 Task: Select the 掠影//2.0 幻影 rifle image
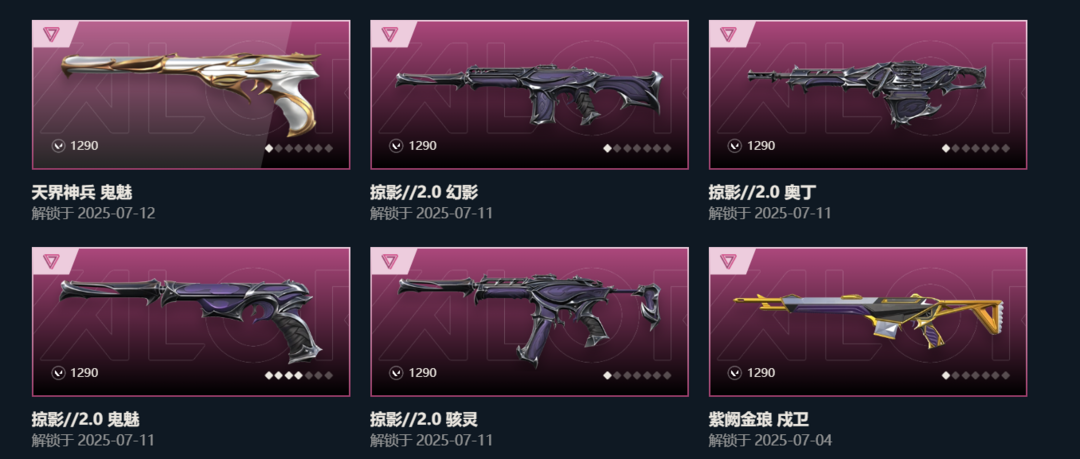(530, 94)
